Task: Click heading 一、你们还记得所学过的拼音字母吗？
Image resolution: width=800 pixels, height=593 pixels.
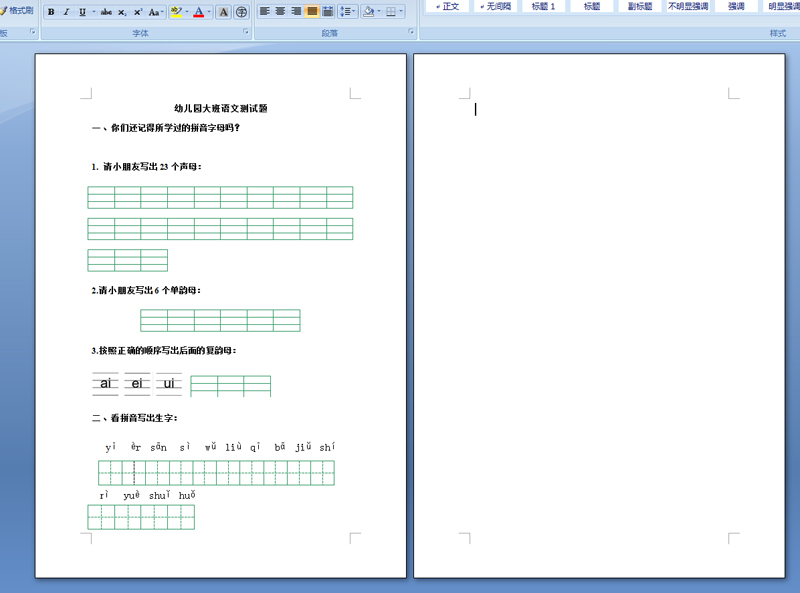Action: pos(166,128)
